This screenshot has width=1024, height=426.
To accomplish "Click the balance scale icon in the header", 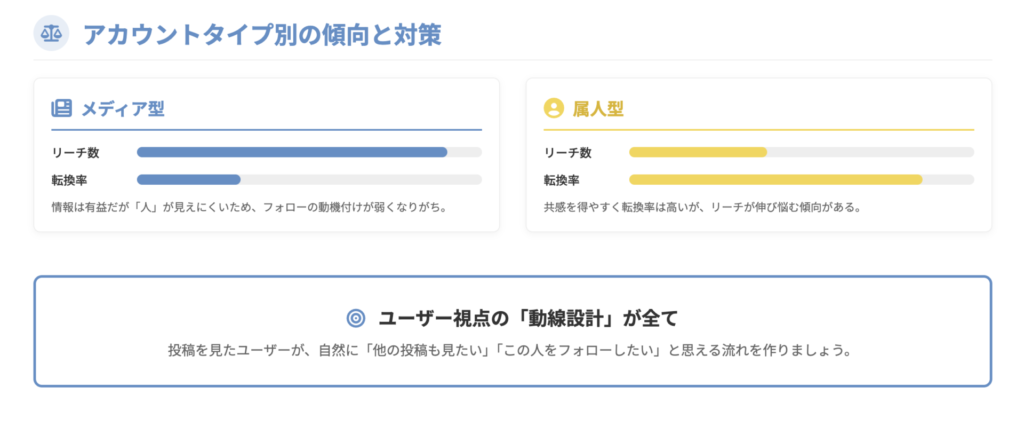I will pyautogui.click(x=50, y=33).
